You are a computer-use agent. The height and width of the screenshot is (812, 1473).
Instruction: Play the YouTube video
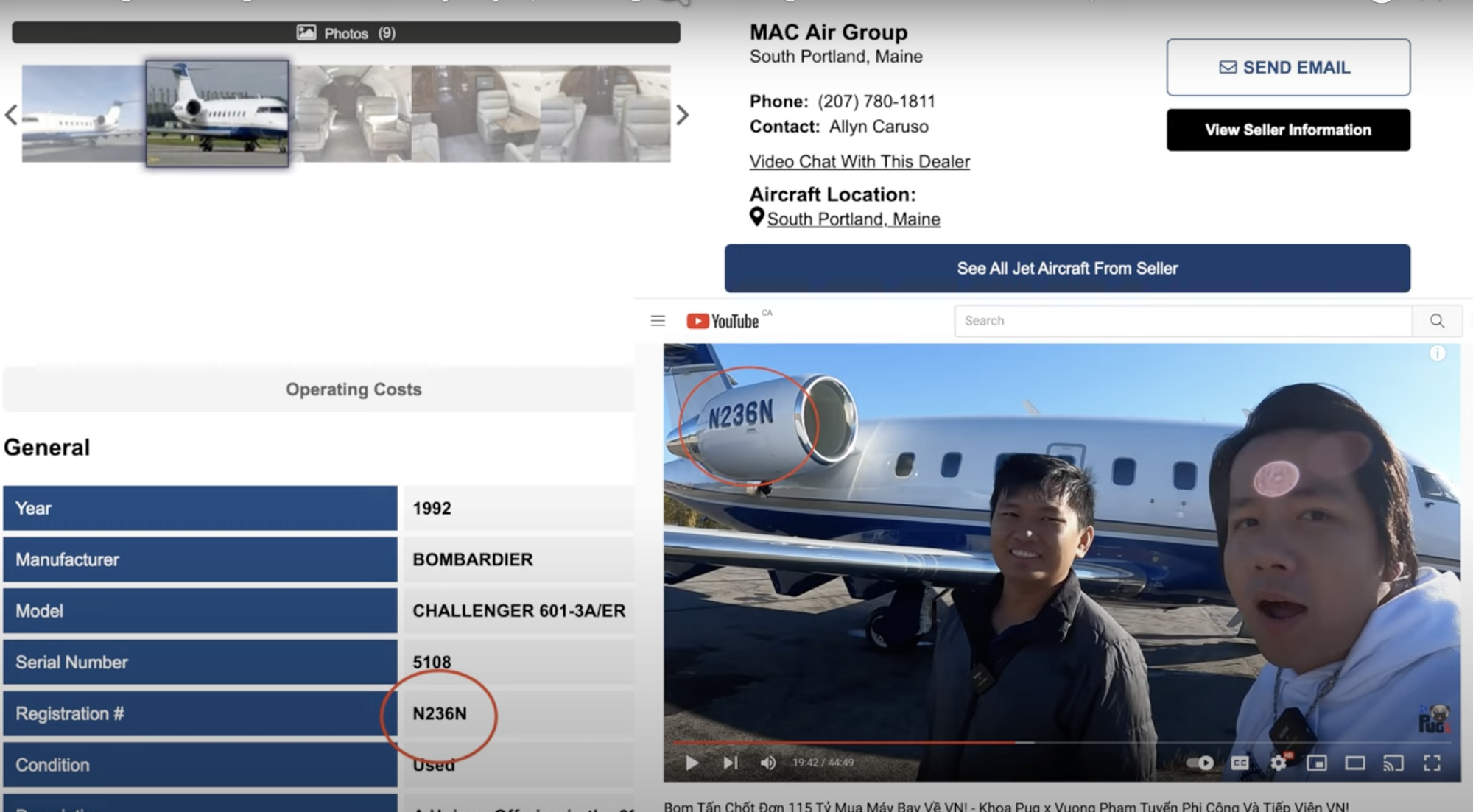(692, 763)
